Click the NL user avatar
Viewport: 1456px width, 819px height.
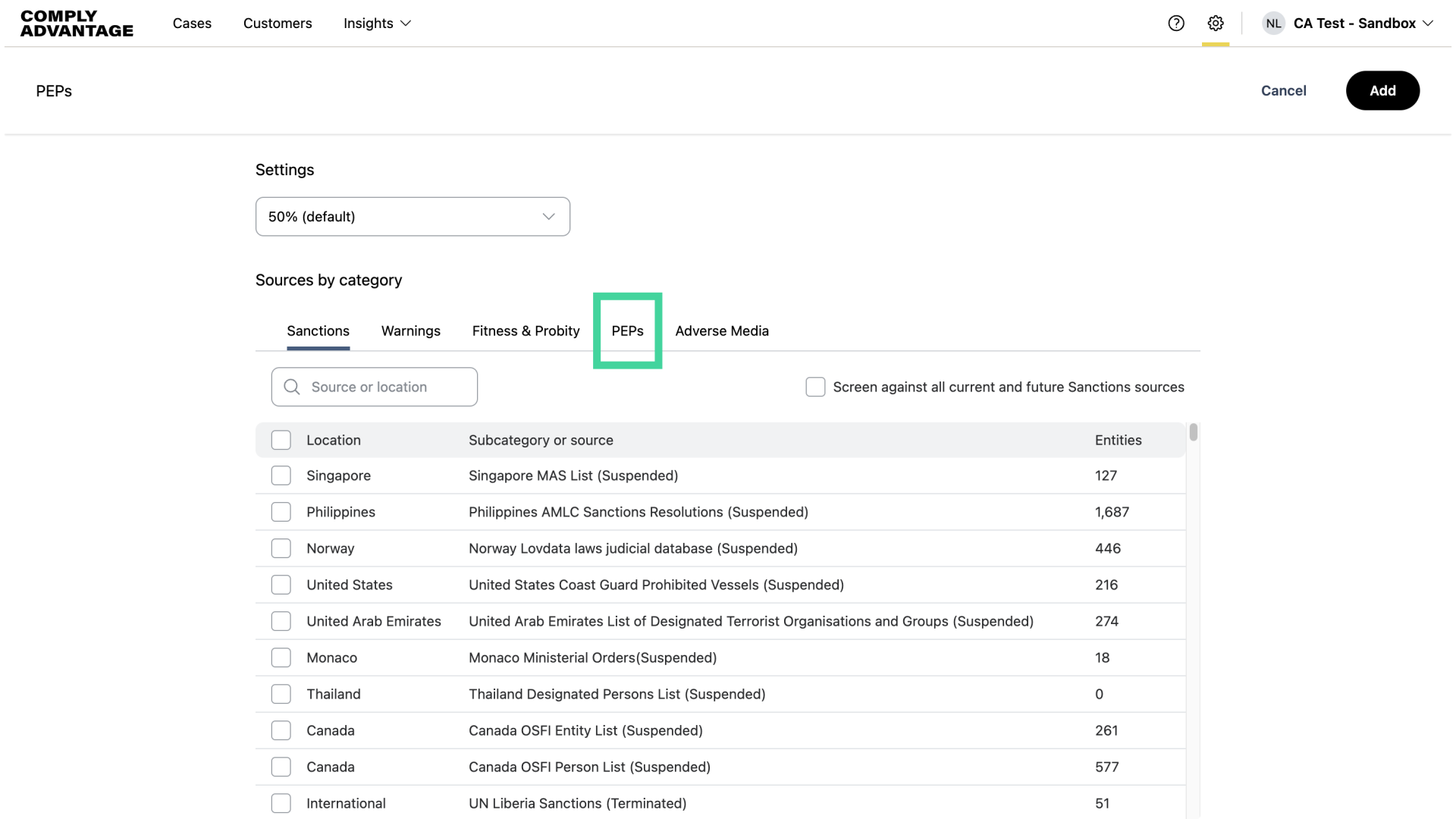[x=1273, y=24]
